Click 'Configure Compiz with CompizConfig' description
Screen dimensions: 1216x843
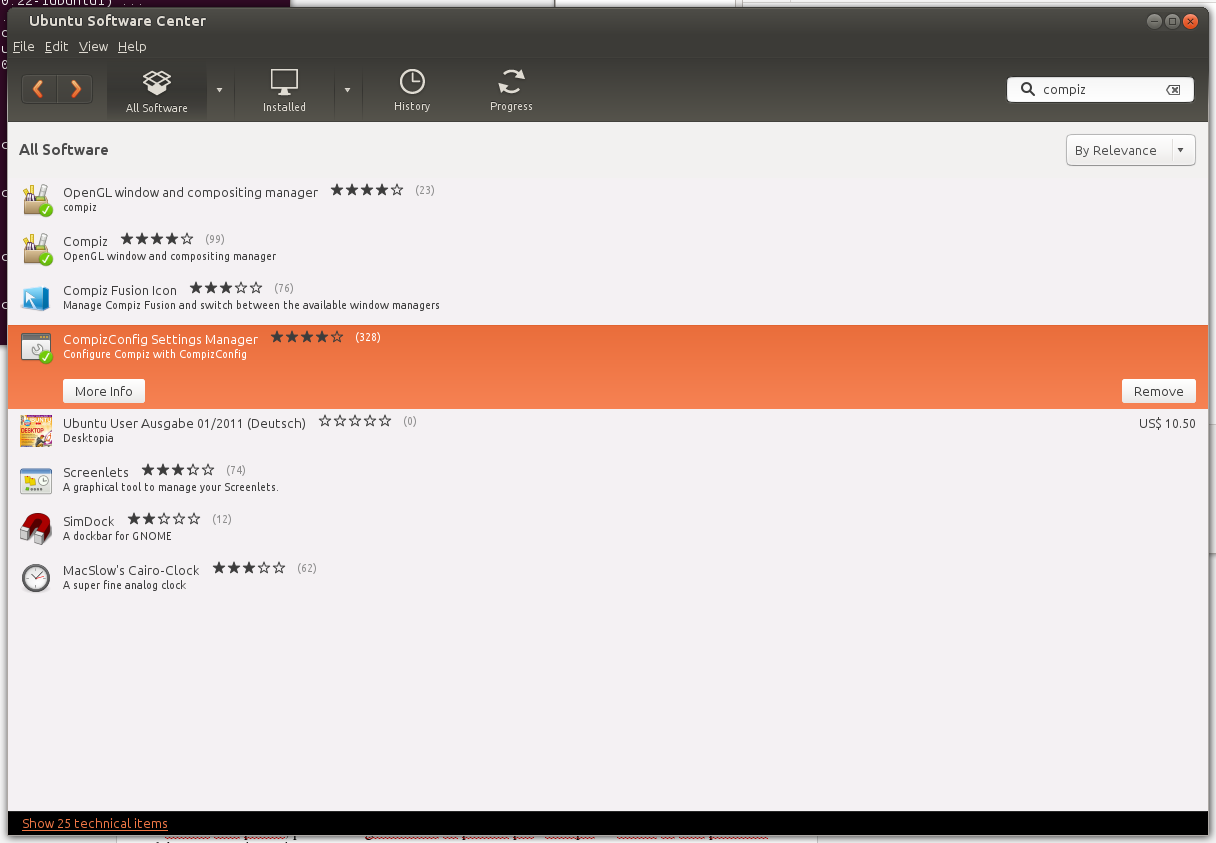click(x=154, y=354)
